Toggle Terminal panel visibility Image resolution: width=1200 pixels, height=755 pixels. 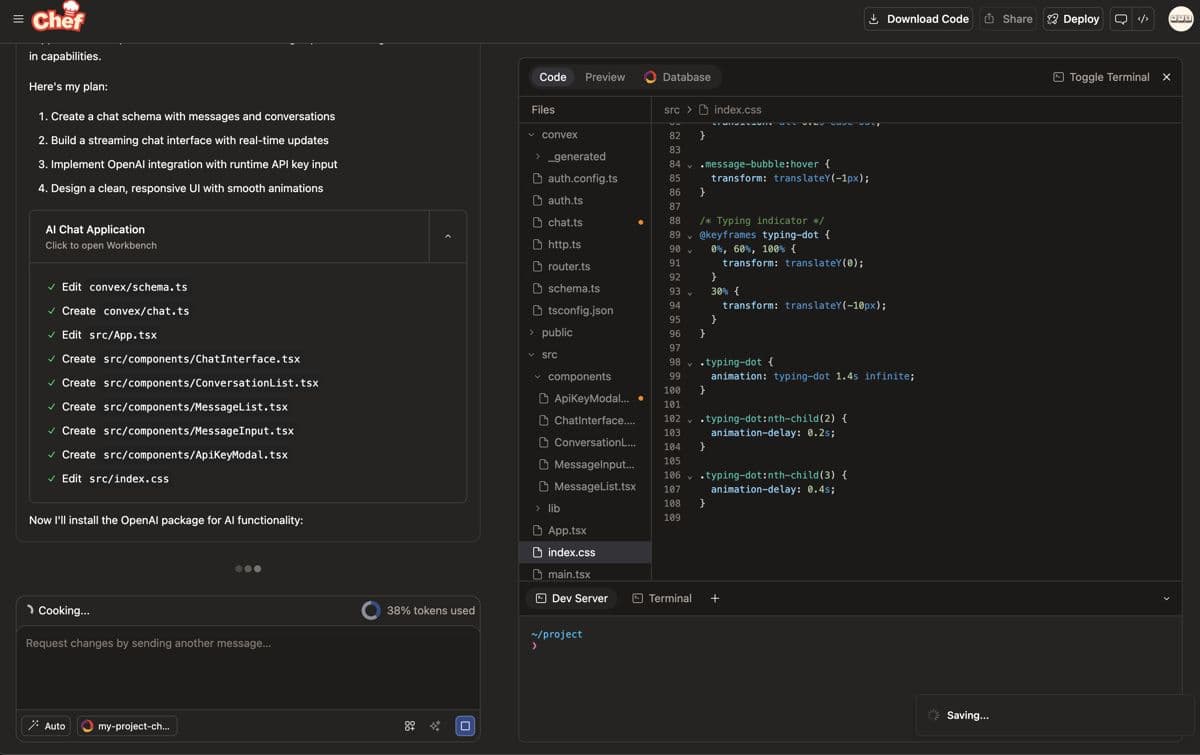(1101, 77)
